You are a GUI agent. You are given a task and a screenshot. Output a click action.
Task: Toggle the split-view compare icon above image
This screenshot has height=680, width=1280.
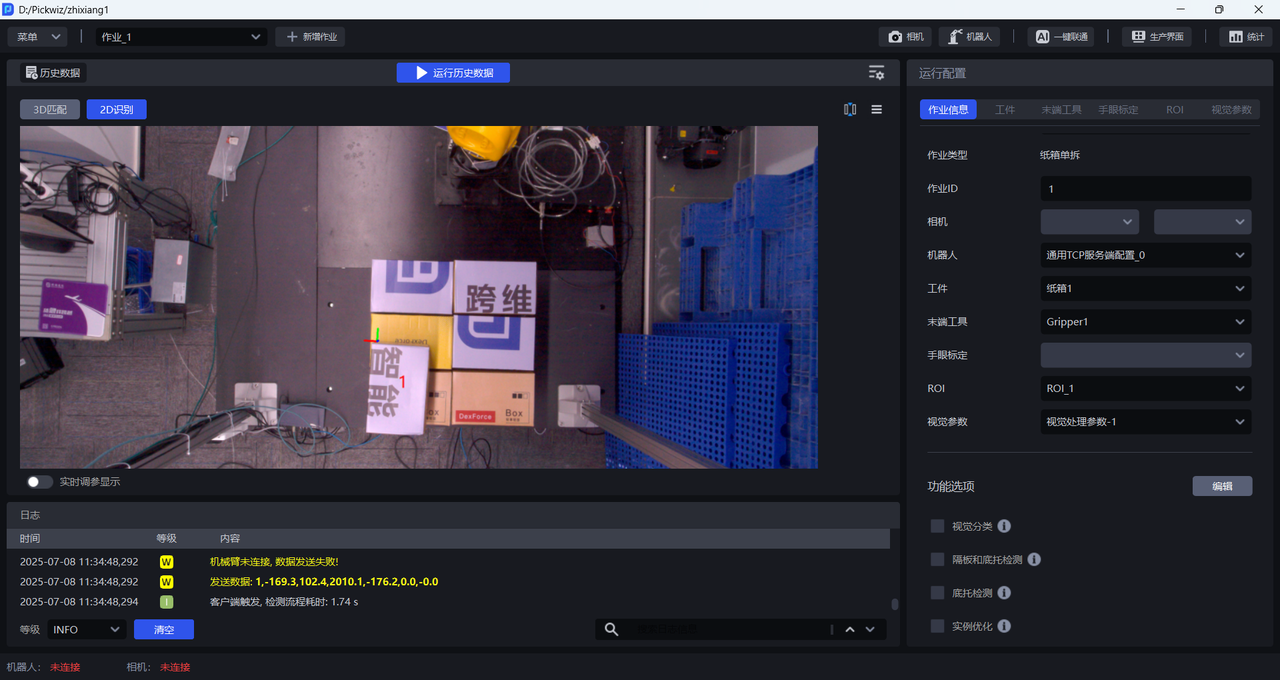tap(850, 110)
